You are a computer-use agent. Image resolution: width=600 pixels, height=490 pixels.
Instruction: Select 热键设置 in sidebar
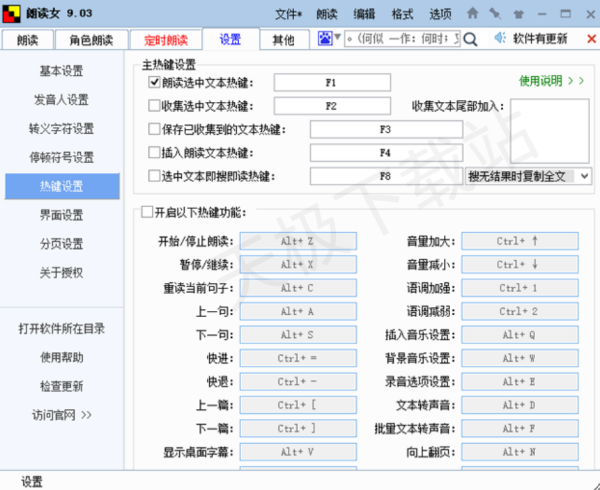(x=62, y=186)
